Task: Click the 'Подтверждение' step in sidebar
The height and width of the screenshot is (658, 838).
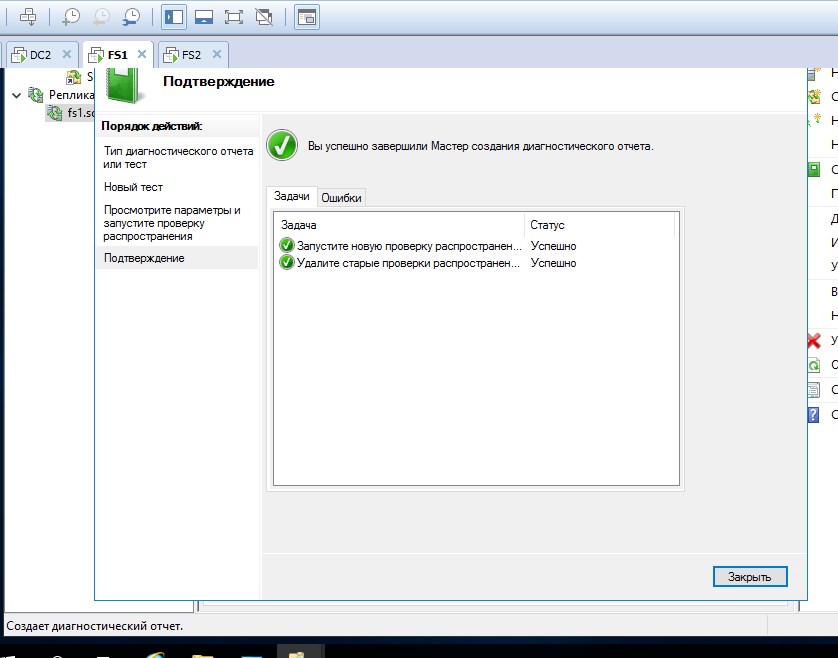Action: click(144, 258)
